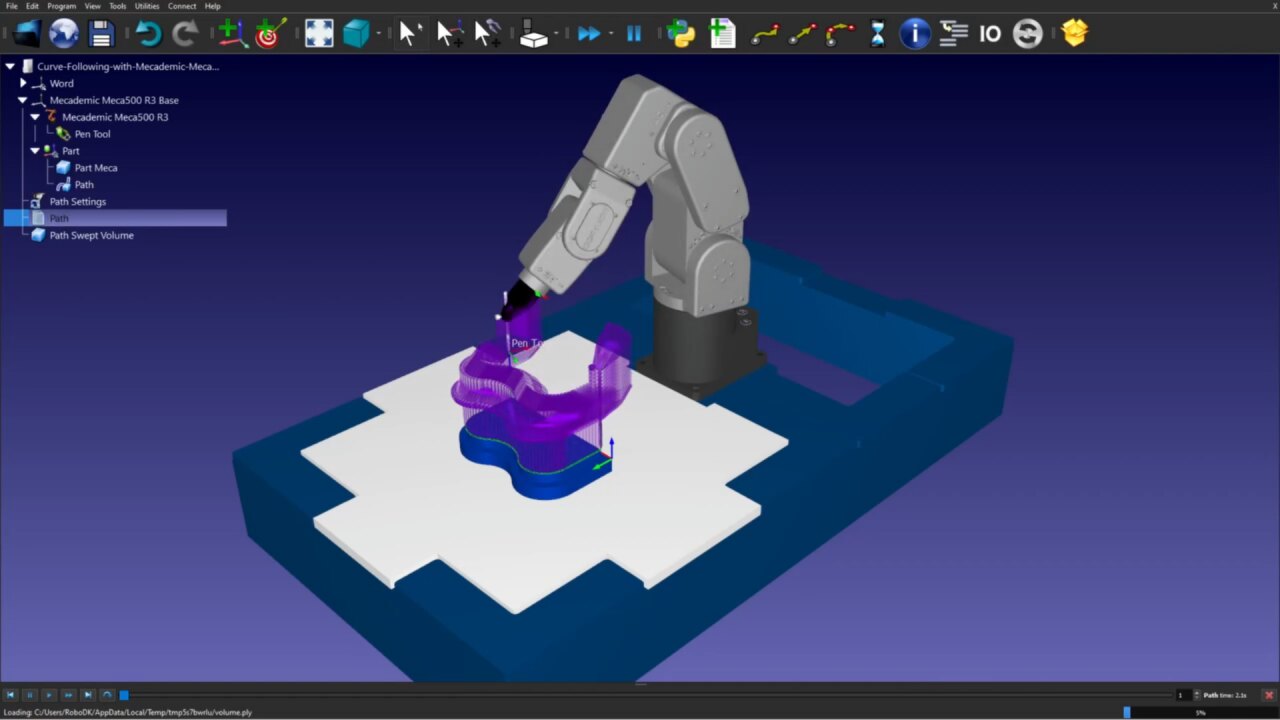1280x720 pixels.
Task: Click the blue timeline slider handle
Action: click(124, 695)
